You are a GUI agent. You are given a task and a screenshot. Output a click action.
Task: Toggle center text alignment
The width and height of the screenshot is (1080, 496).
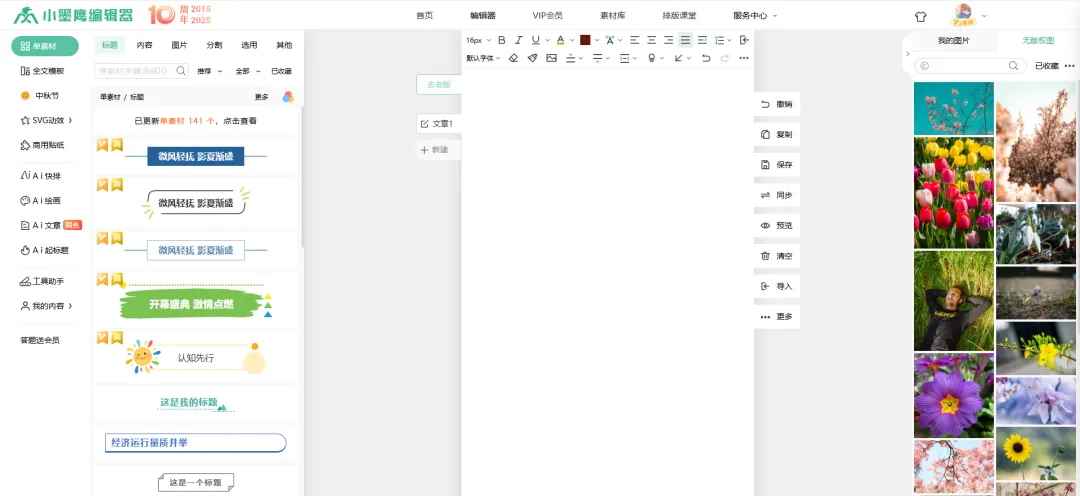pos(651,40)
